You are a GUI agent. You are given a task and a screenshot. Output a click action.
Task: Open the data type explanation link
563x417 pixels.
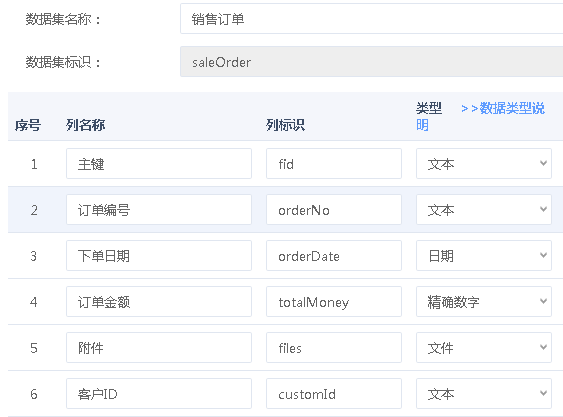503,108
